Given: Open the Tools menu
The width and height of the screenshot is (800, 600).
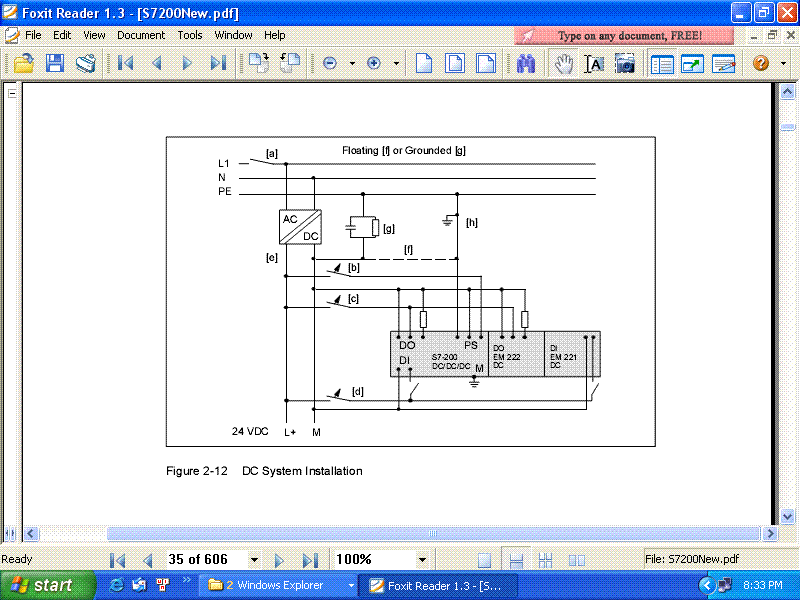Looking at the screenshot, I should [190, 35].
